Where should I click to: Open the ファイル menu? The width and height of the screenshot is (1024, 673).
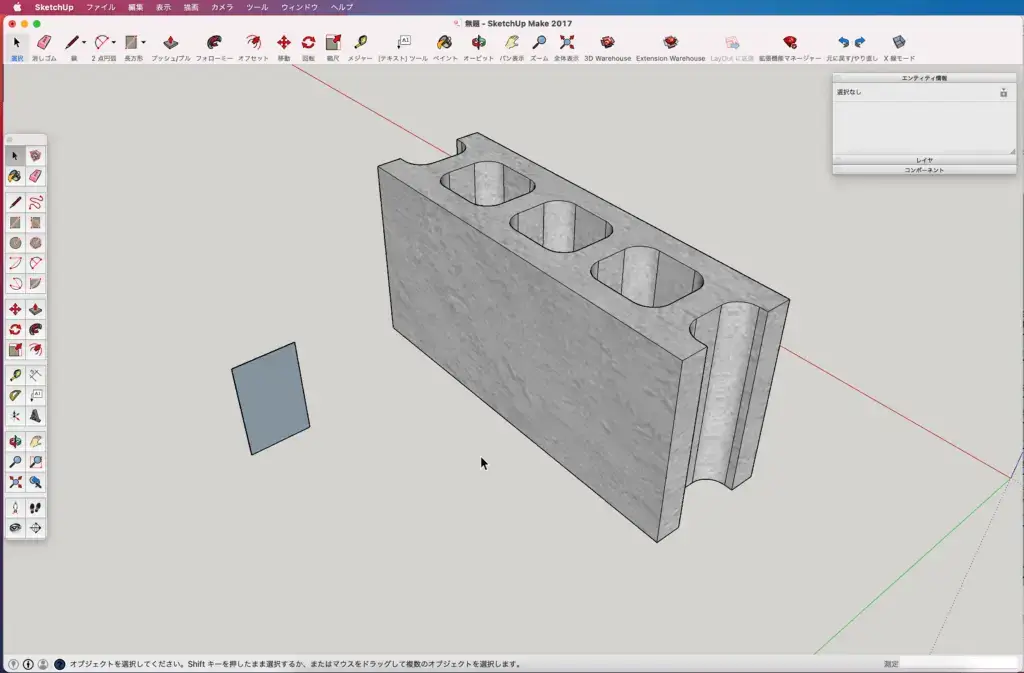[101, 7]
